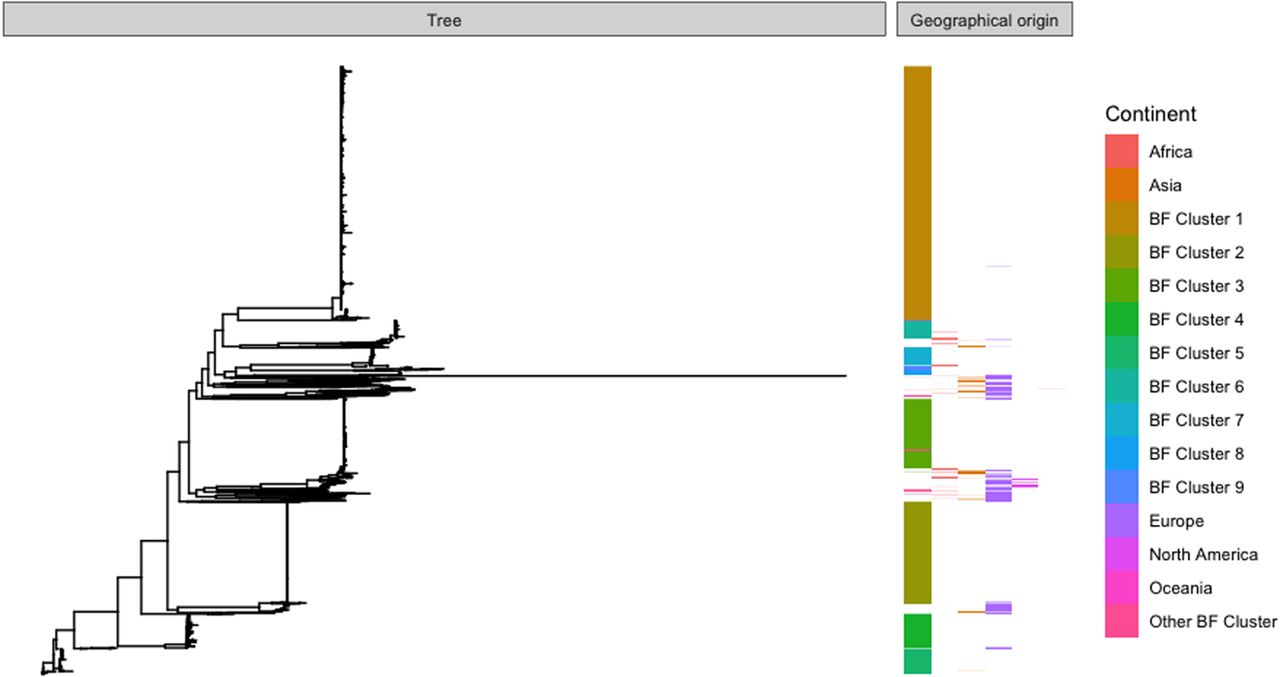
Task: Open the Geographical origin panel header
Action: [984, 19]
